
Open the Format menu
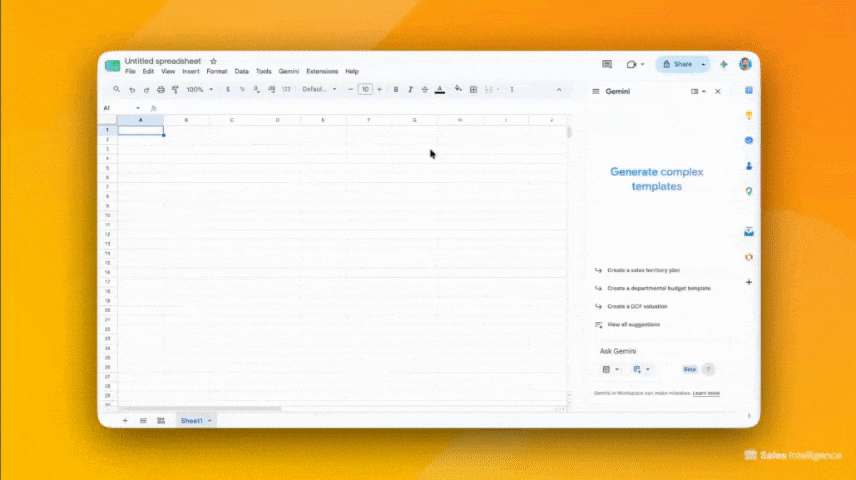217,72
